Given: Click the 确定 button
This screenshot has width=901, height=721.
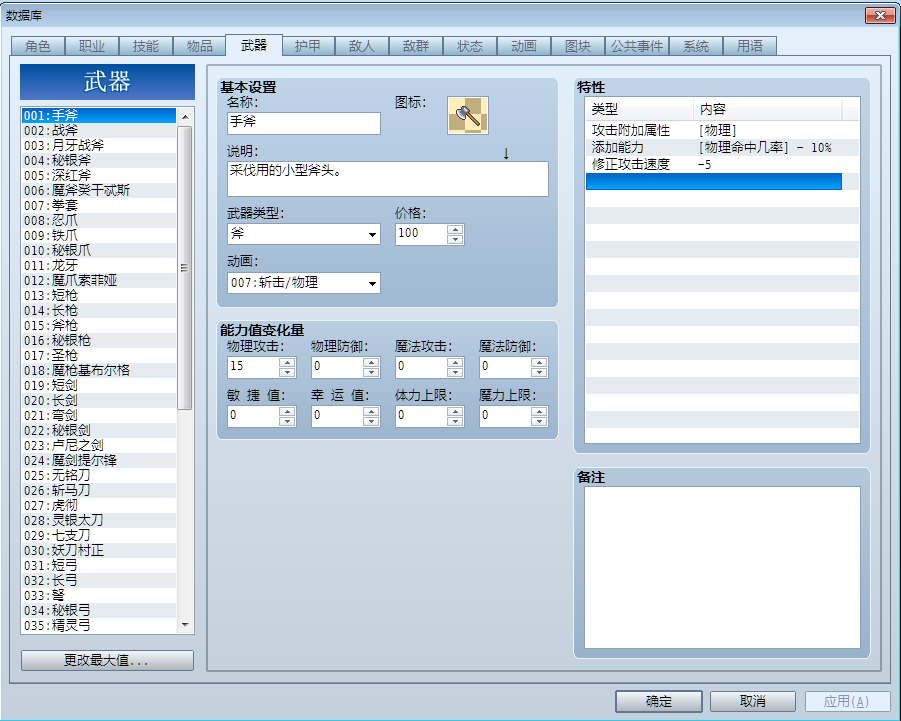Looking at the screenshot, I should [659, 701].
